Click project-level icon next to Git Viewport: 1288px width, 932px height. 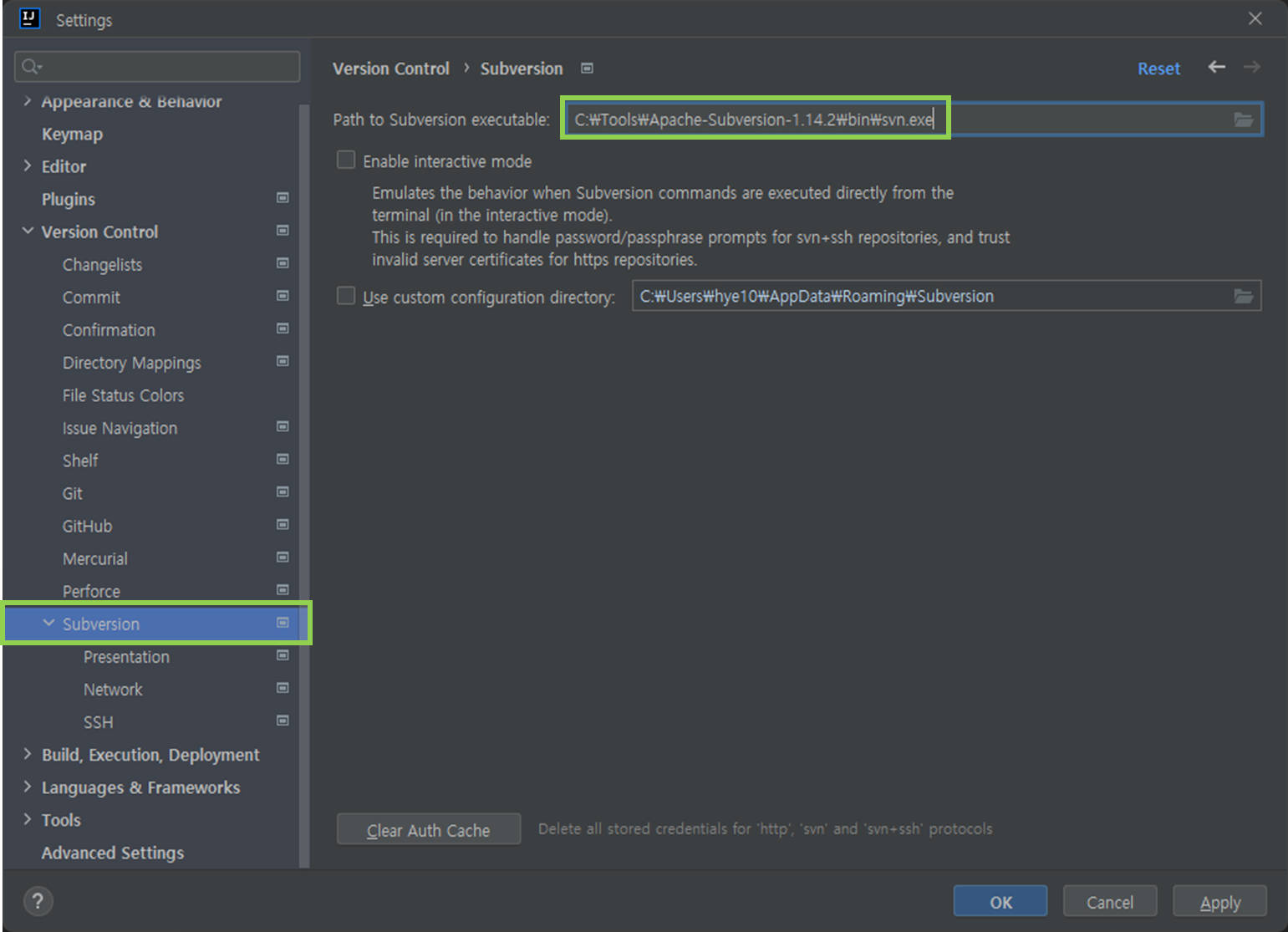coord(283,491)
